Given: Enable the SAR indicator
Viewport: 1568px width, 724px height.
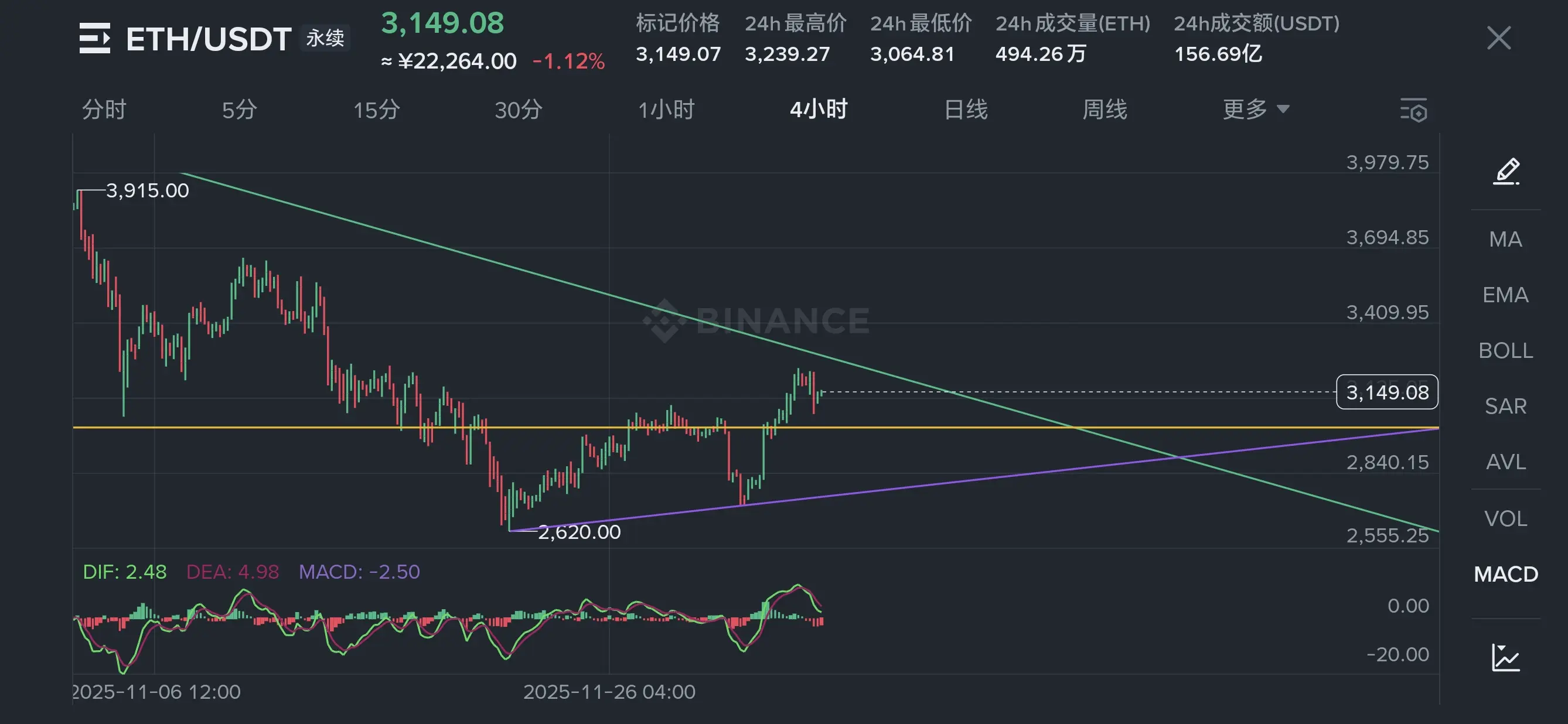Looking at the screenshot, I should coord(1505,406).
